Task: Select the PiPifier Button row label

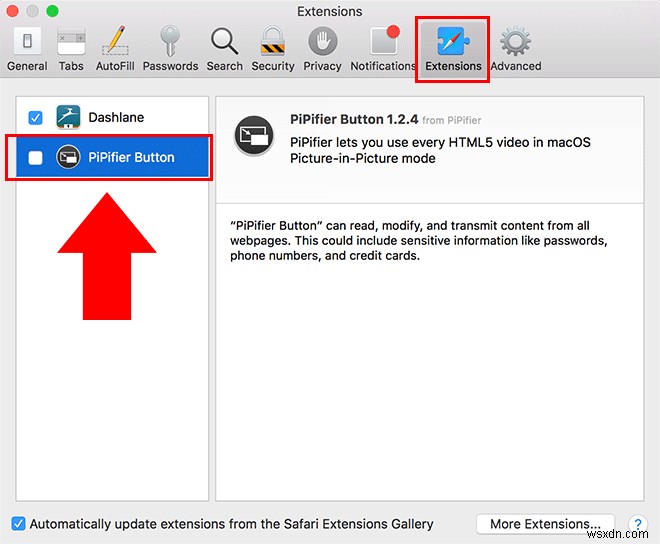Action: pyautogui.click(x=131, y=157)
